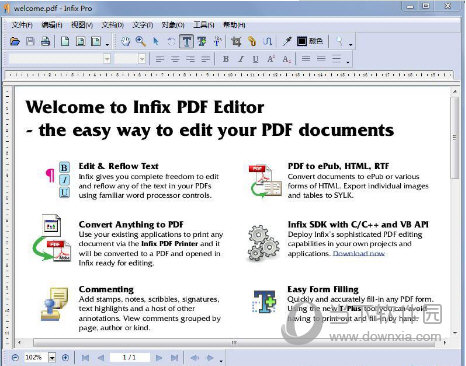Select the link chain tool
Viewport: 466px width, 366px height.
(252, 41)
